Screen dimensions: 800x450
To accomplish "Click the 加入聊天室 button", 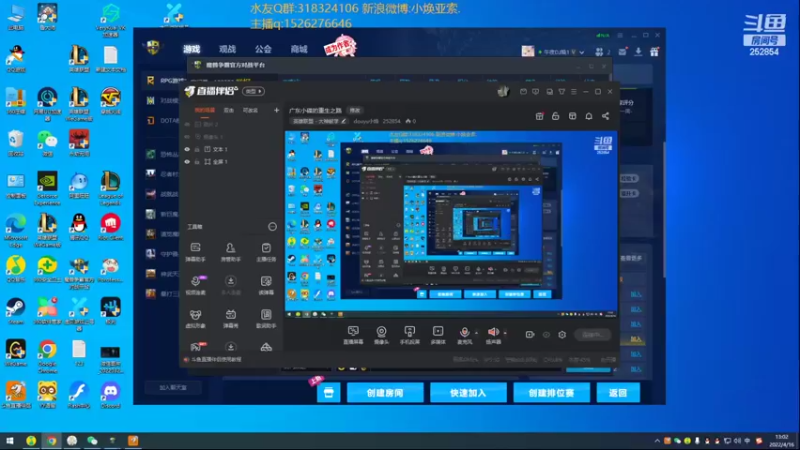I will click(173, 388).
